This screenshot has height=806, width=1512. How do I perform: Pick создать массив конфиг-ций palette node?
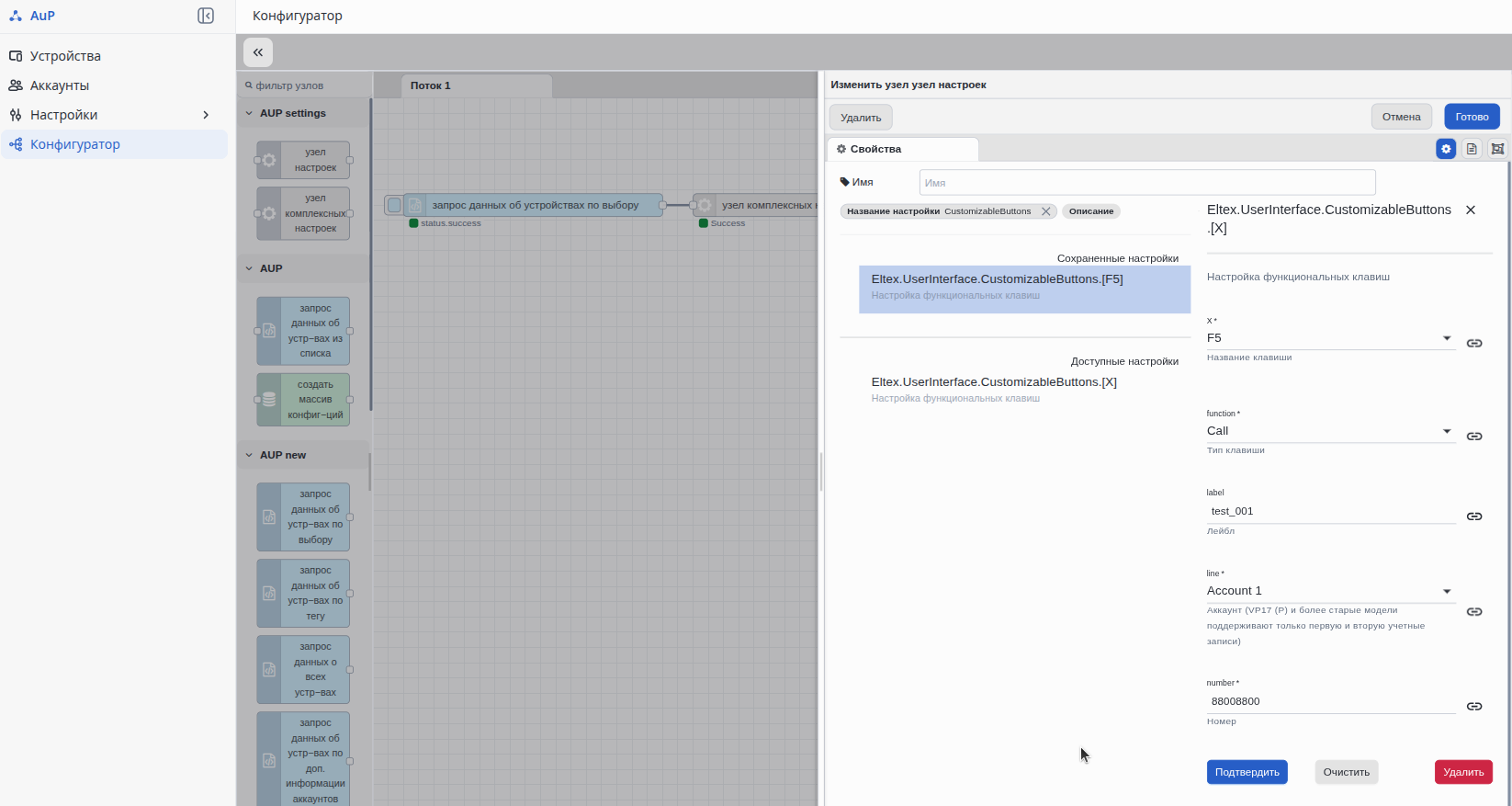tap(303, 400)
